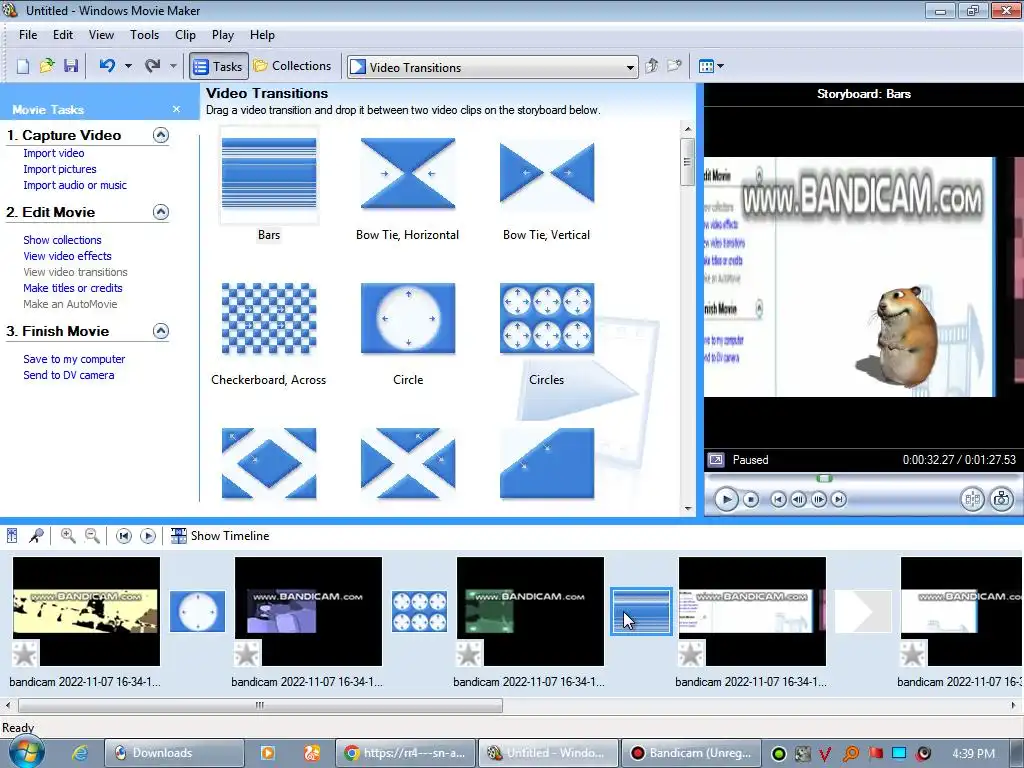Click Import audio or music link
Screen dimensions: 1024x768
75,185
